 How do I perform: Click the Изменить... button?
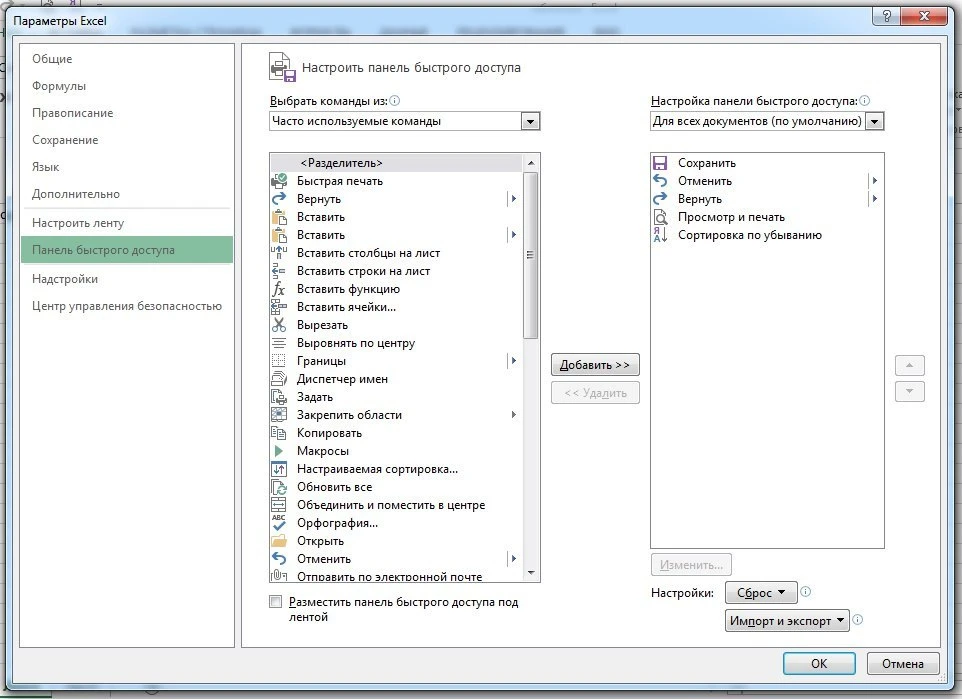tap(691, 565)
